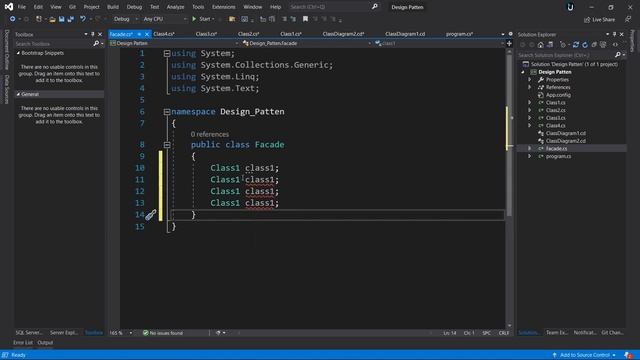Click the Refresh icon in Solution Explorer

tap(584, 45)
